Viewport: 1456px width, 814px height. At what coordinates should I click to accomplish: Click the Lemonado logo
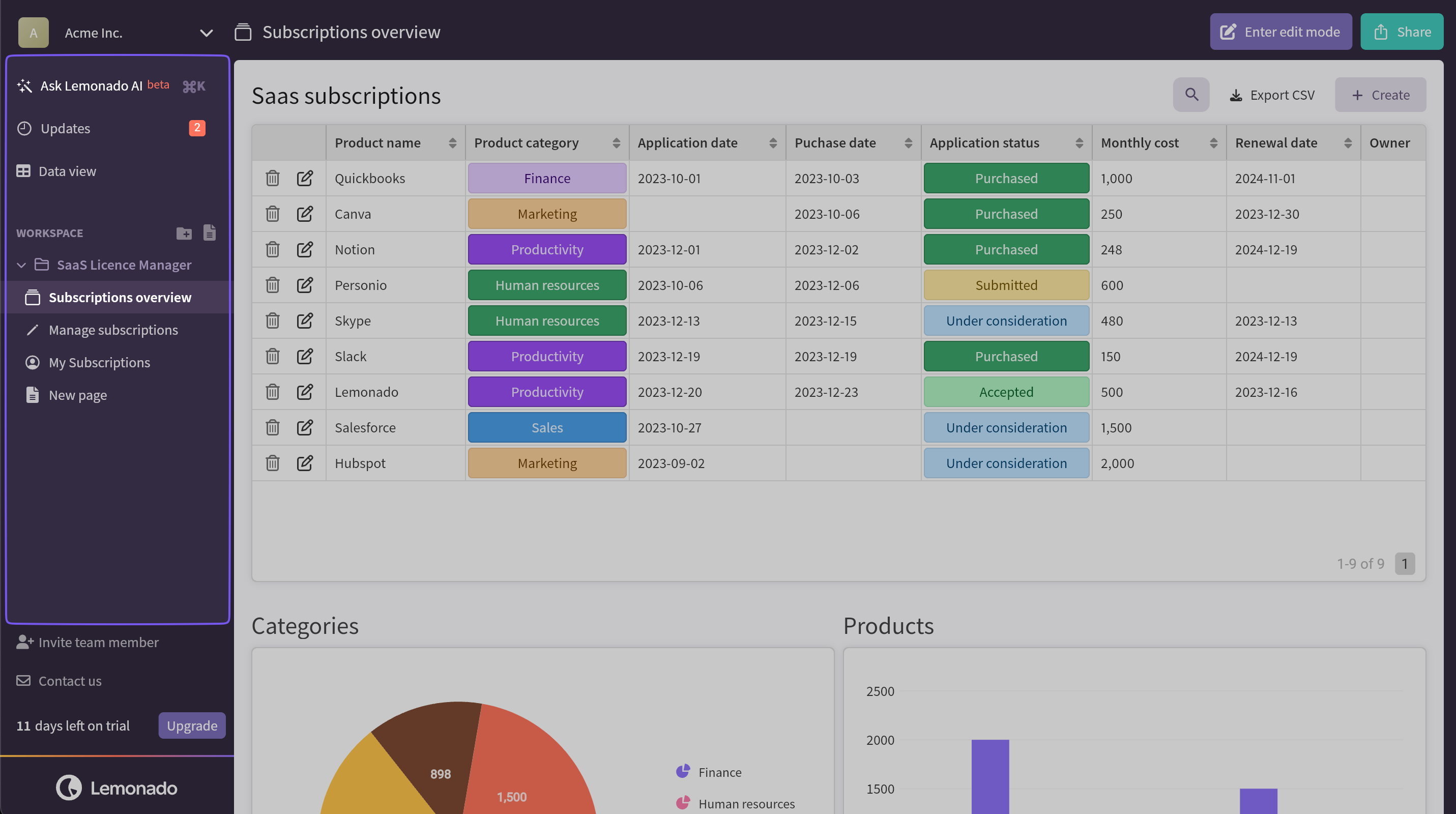(x=117, y=788)
